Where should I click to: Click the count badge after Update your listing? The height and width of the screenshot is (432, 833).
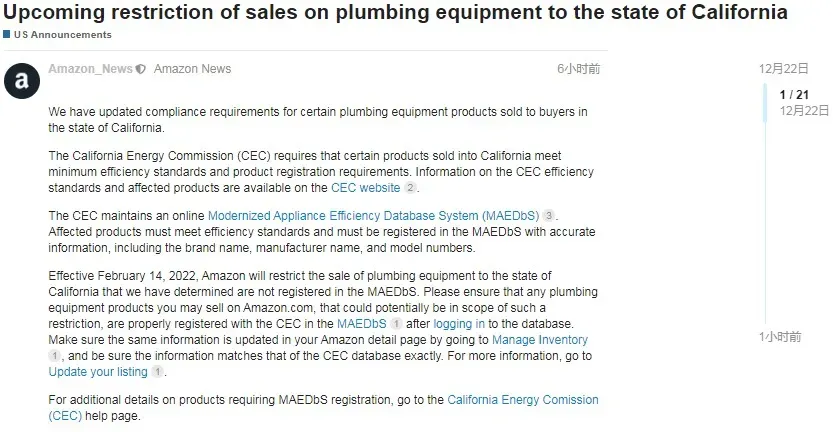pyautogui.click(x=157, y=372)
